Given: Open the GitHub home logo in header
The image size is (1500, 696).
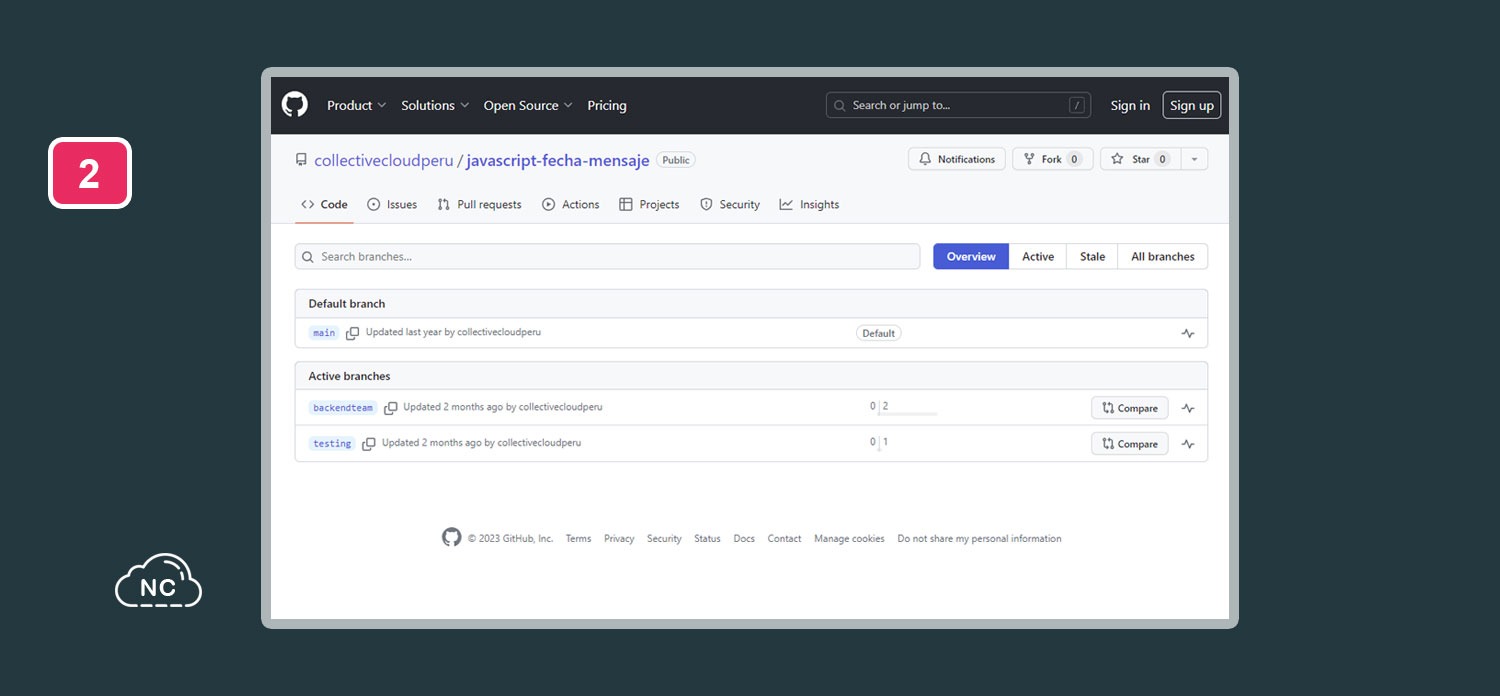Looking at the screenshot, I should click(x=294, y=105).
